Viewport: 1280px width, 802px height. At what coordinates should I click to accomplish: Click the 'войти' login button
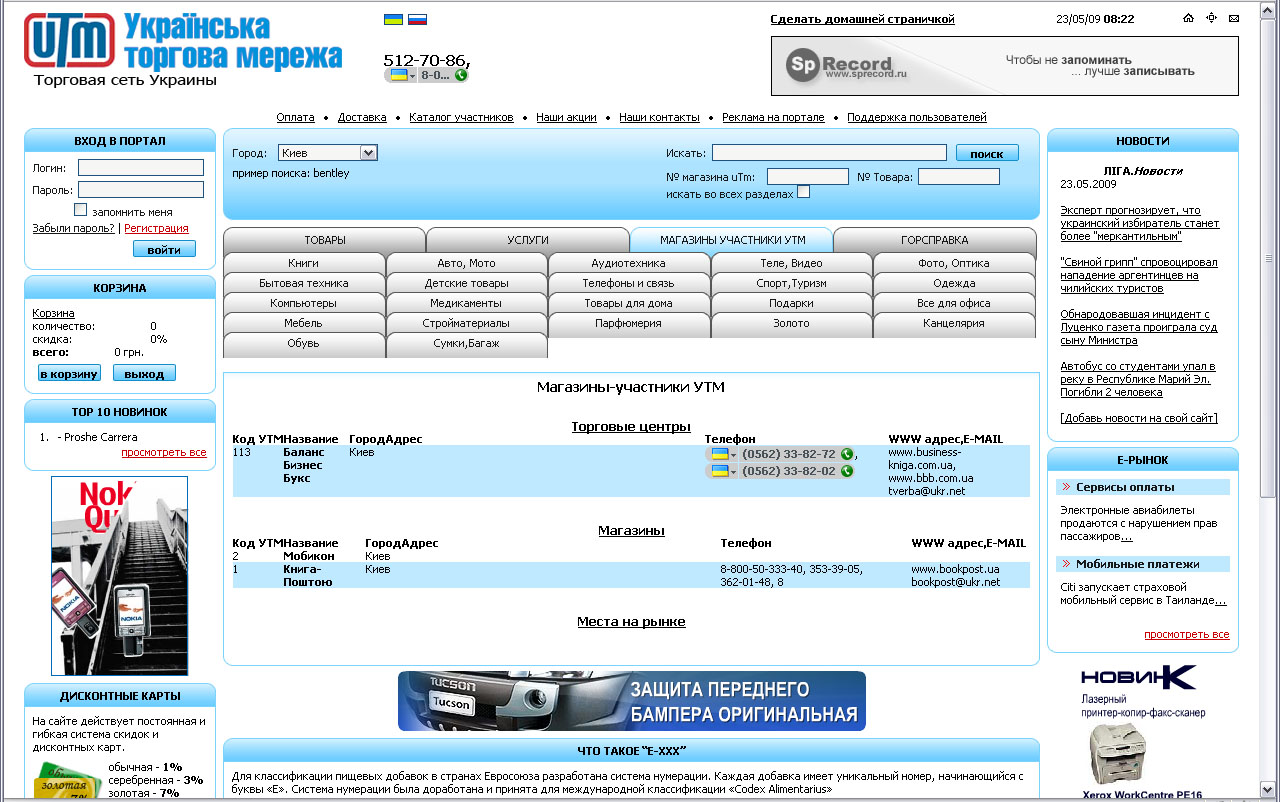coord(164,249)
